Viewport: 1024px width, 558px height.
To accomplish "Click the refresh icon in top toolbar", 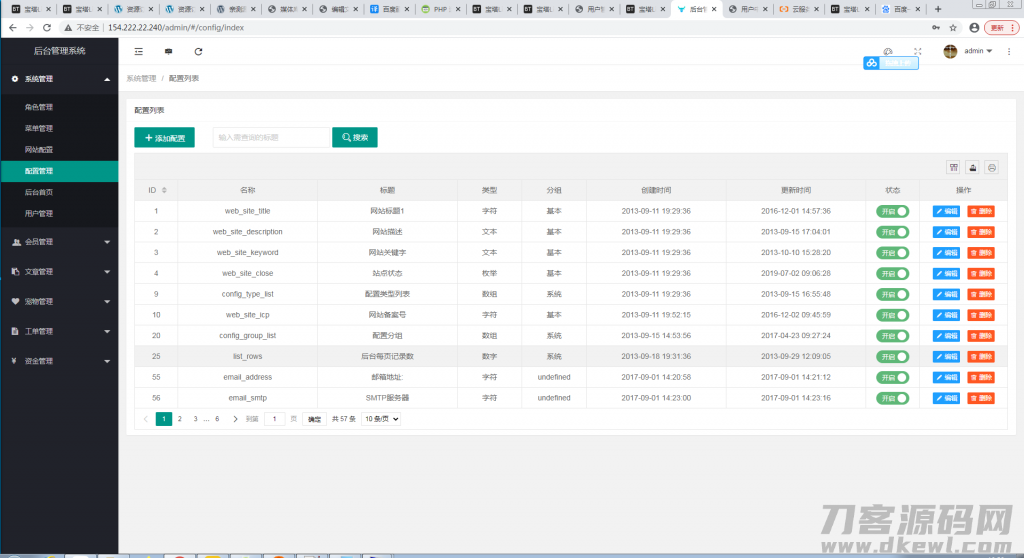I will click(x=198, y=51).
